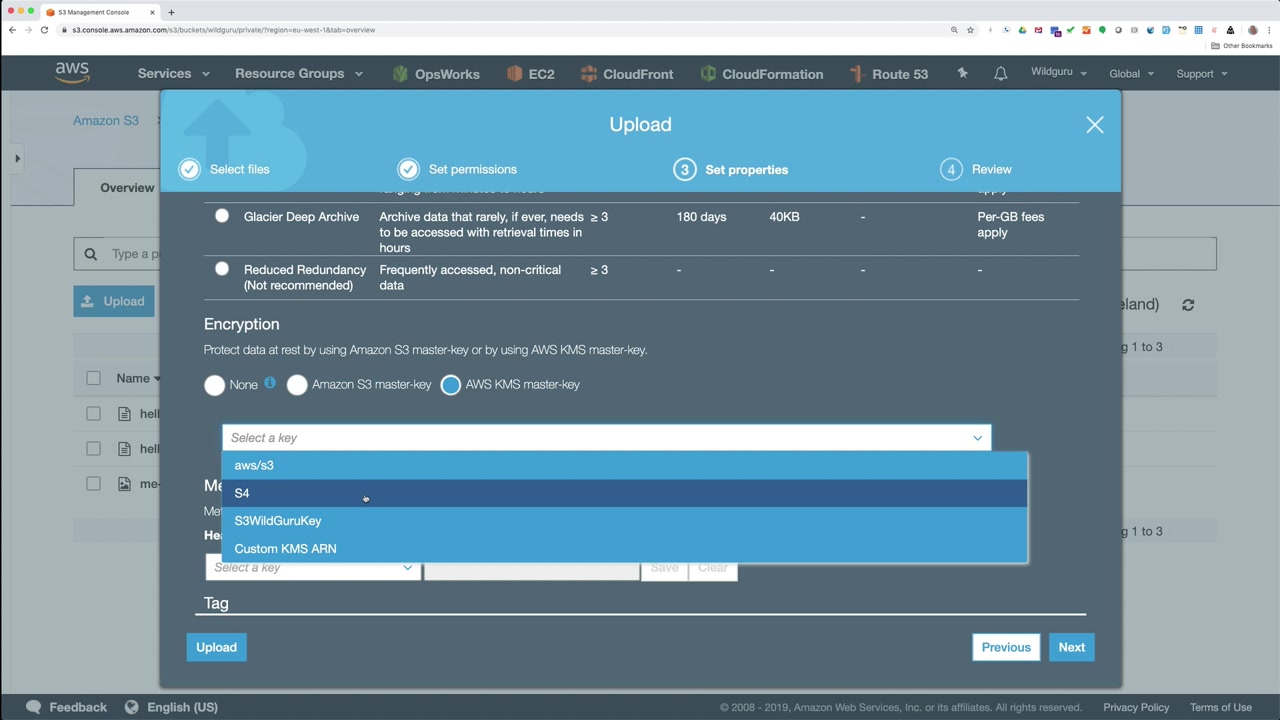This screenshot has width=1280, height=720.
Task: Refresh the bucket list with the refresh icon
Action: 1188,305
